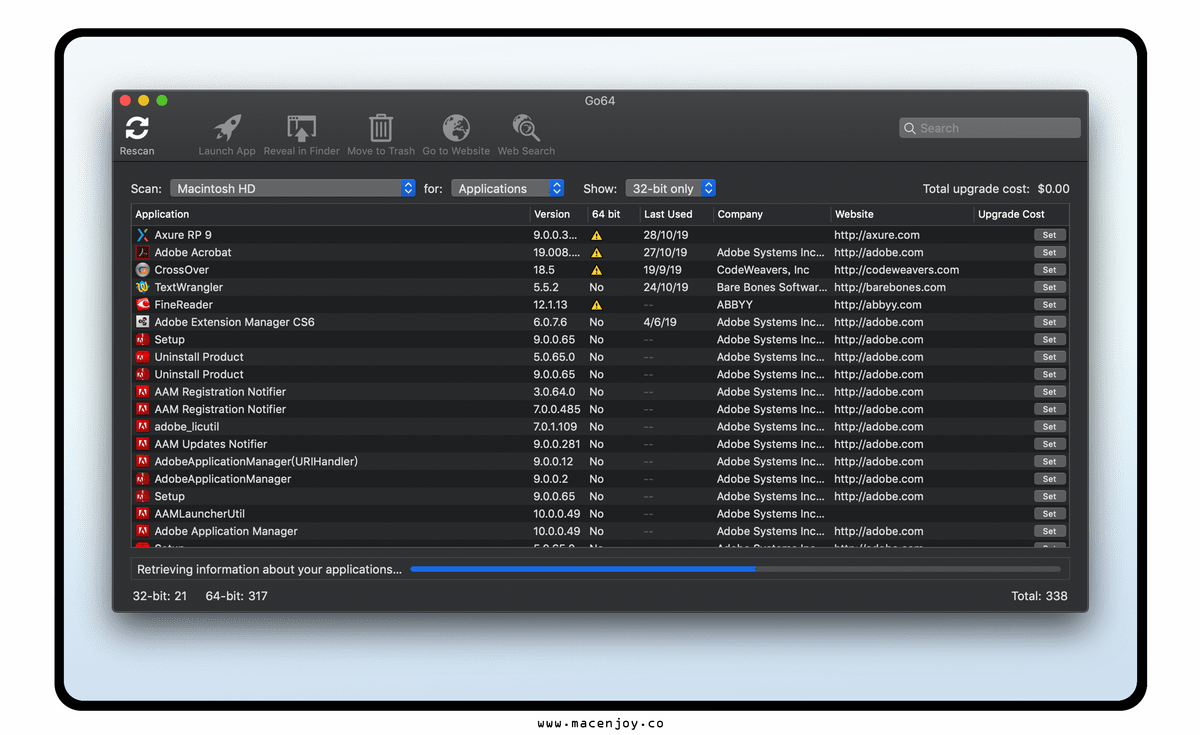Click the http://axure.com website cell
This screenshot has width=1200, height=735.
pos(877,235)
